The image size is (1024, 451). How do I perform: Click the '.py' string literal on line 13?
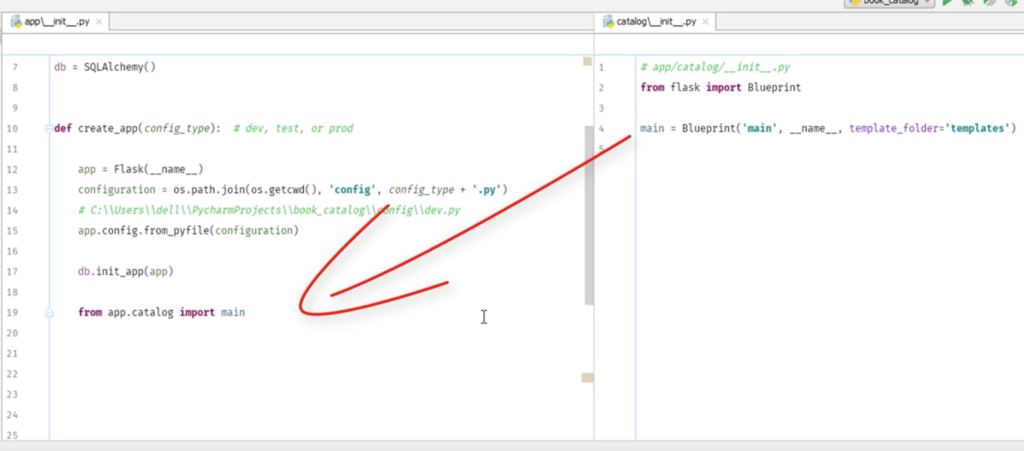[487, 190]
